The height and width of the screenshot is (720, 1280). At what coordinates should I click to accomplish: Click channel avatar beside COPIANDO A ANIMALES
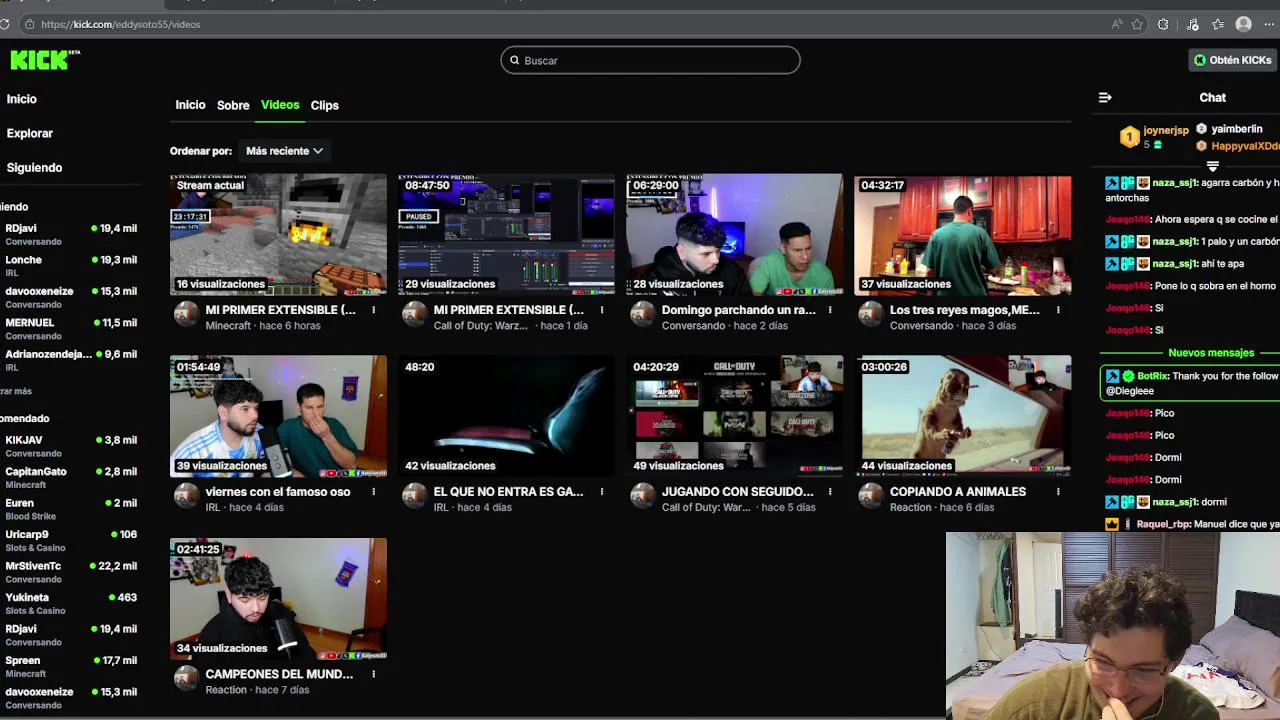(871, 496)
